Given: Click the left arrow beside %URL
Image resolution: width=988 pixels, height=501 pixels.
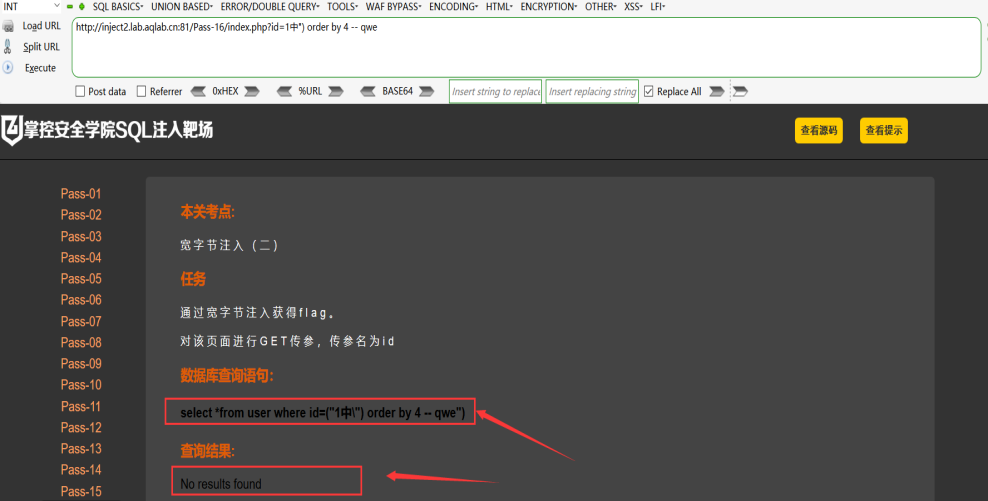Looking at the screenshot, I should click(284, 91).
